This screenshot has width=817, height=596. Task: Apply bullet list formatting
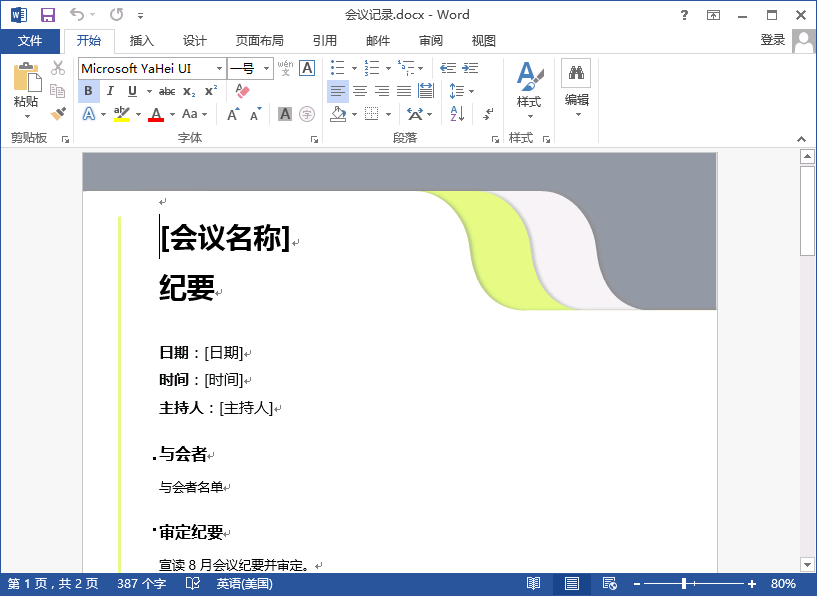pyautogui.click(x=337, y=68)
